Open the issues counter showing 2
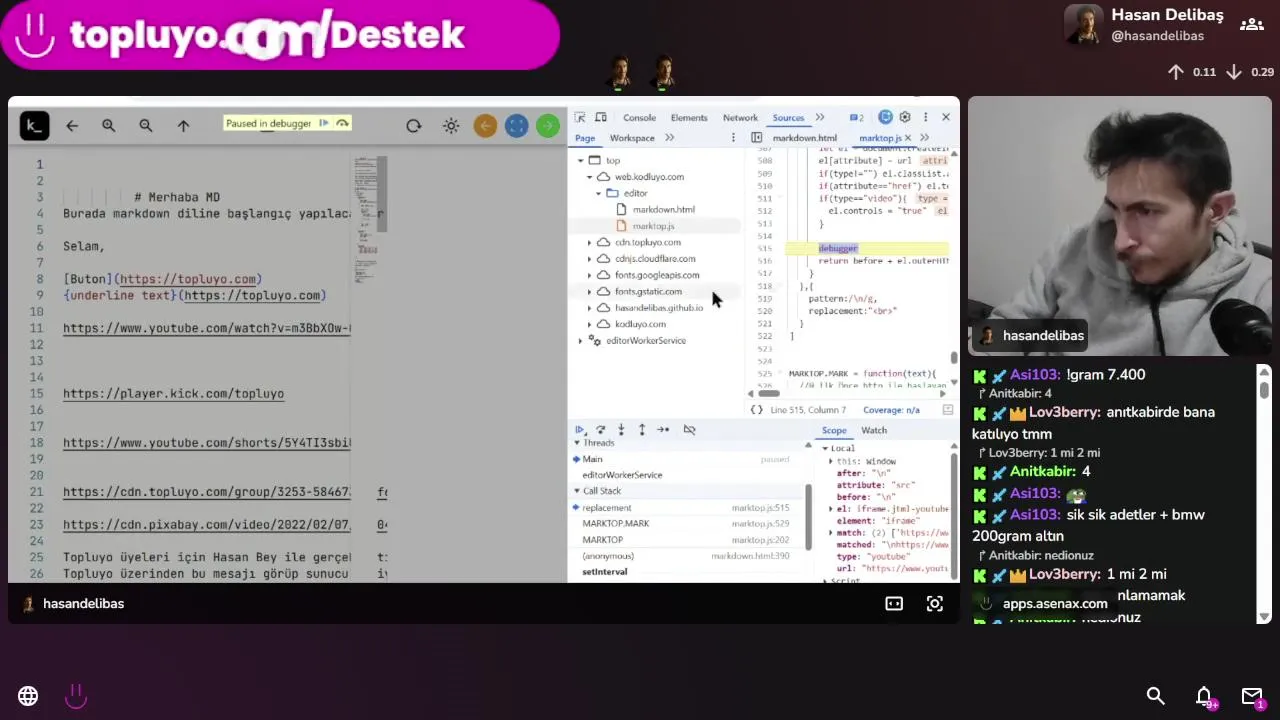 point(856,118)
